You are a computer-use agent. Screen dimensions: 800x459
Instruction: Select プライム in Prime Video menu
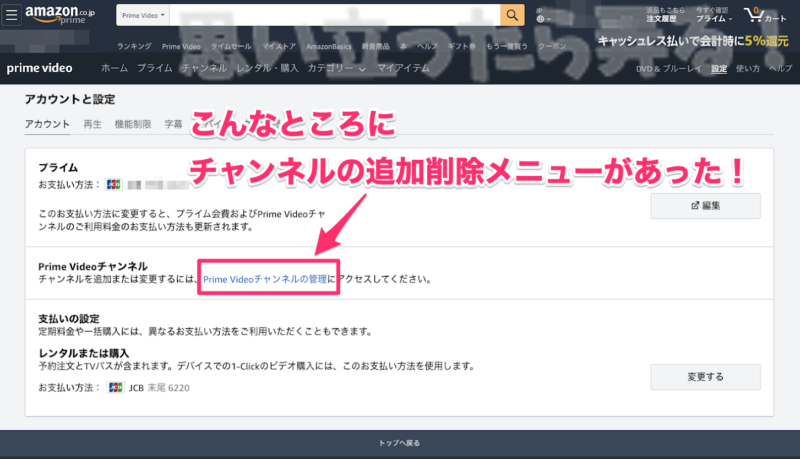click(155, 68)
